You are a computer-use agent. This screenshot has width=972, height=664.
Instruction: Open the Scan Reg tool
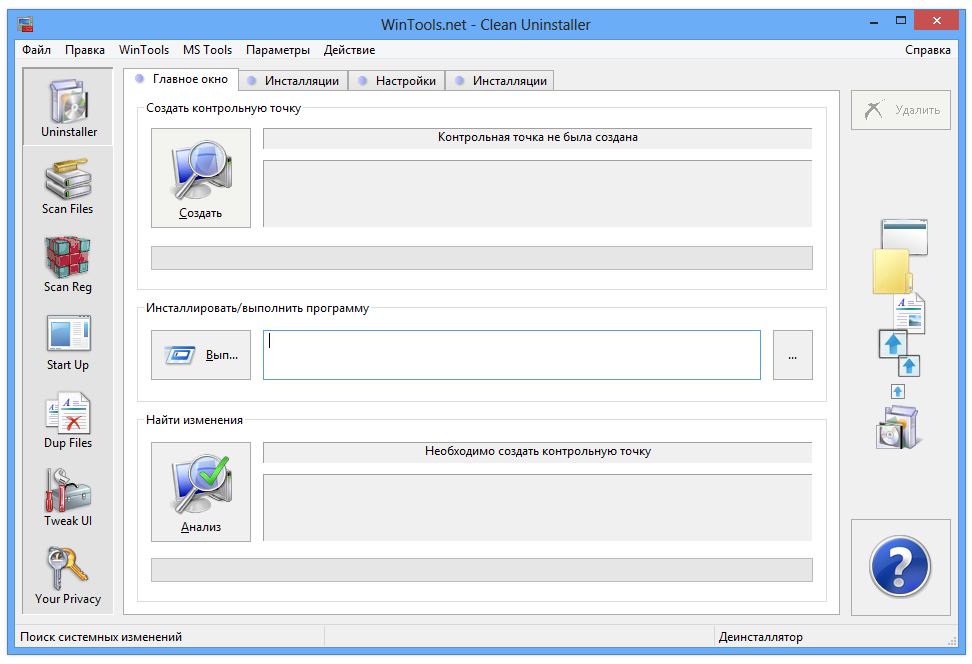pos(68,264)
